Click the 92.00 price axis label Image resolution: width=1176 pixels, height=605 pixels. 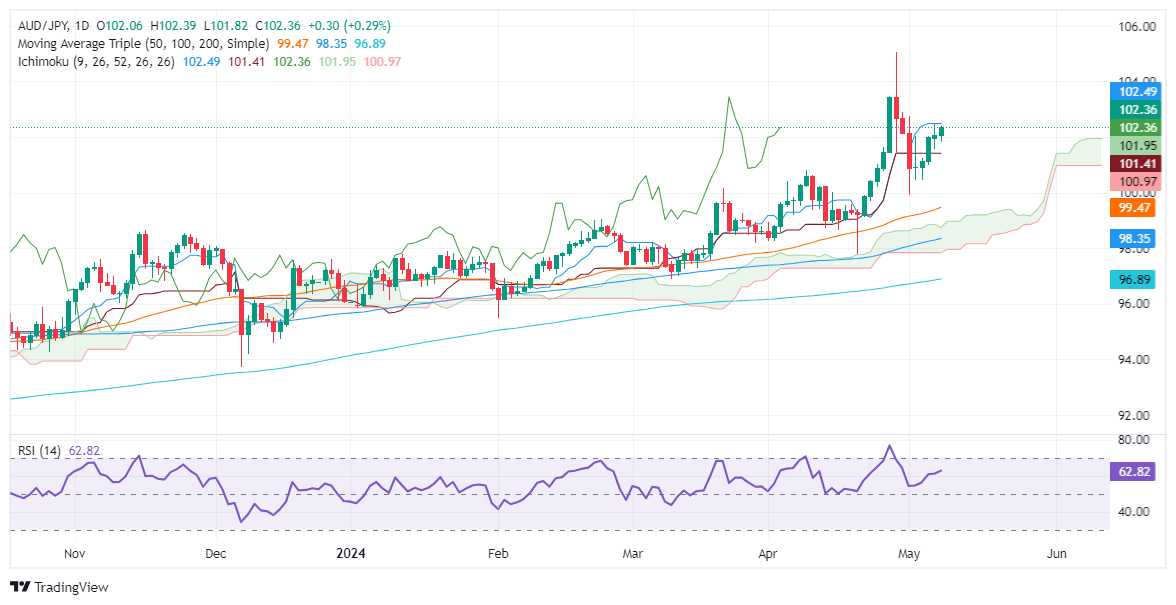(1136, 415)
